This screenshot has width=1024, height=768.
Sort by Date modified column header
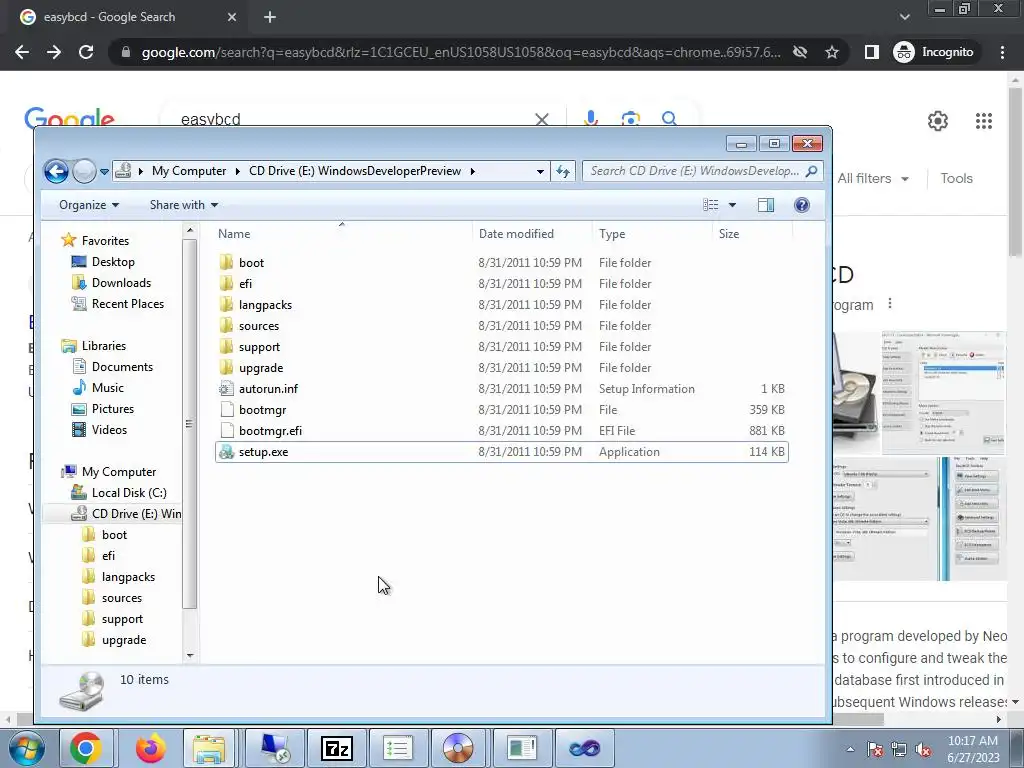pos(532,234)
